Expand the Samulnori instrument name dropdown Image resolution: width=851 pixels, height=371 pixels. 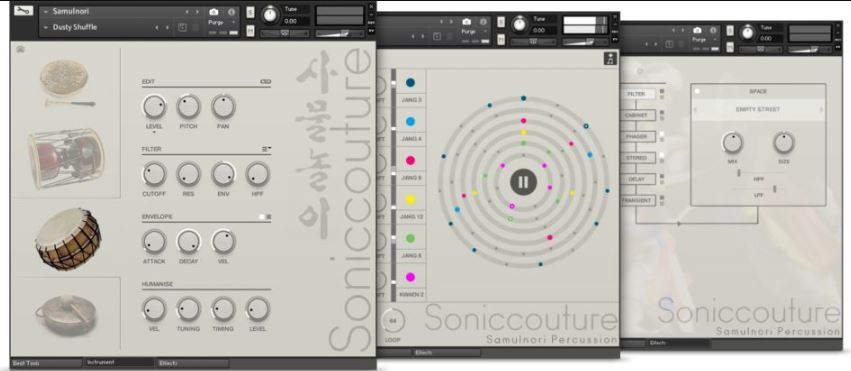pyautogui.click(x=45, y=11)
